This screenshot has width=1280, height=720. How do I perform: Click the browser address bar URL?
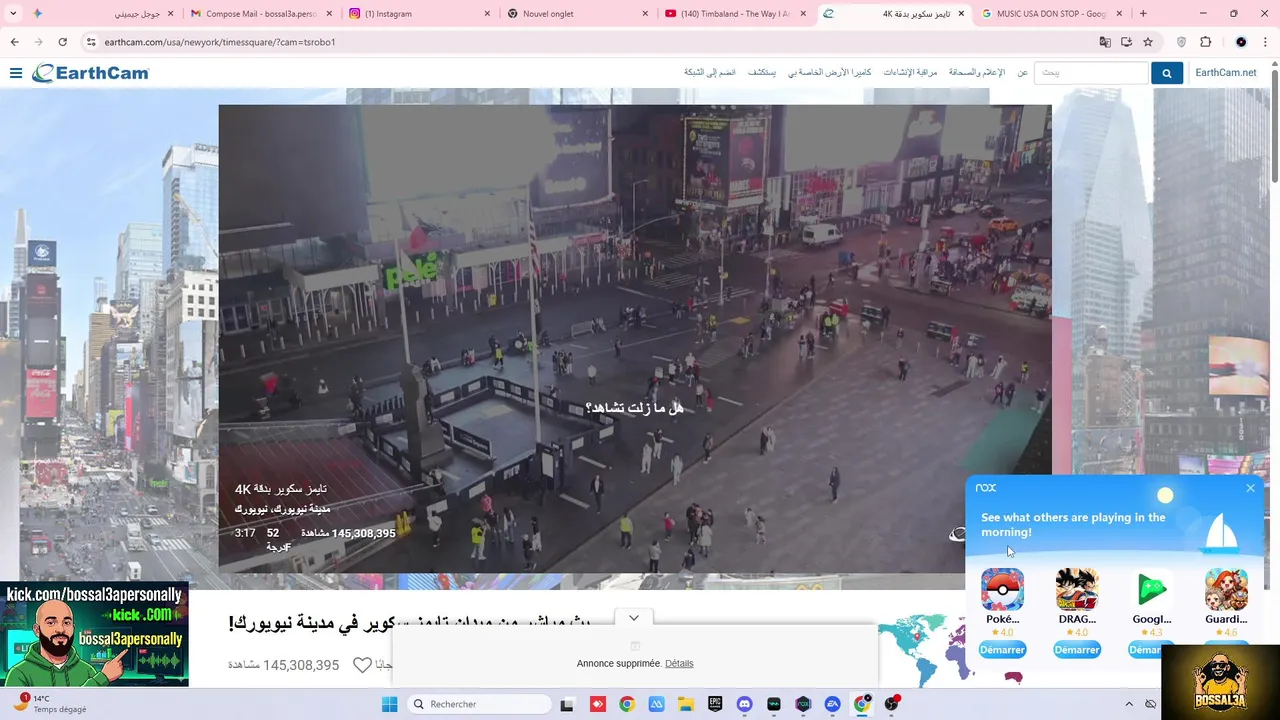coord(220,42)
